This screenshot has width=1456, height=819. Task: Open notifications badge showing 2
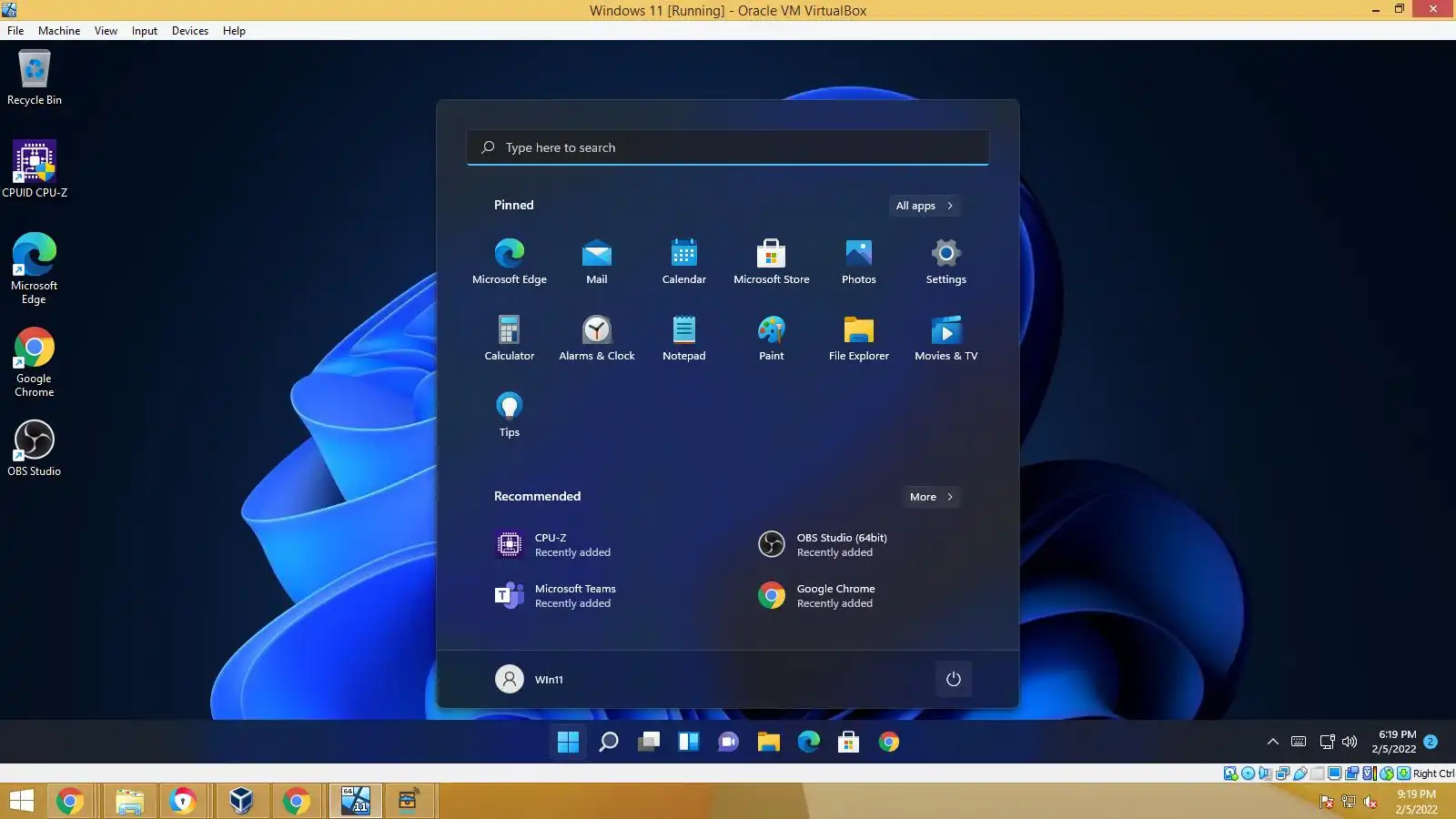coord(1431,742)
